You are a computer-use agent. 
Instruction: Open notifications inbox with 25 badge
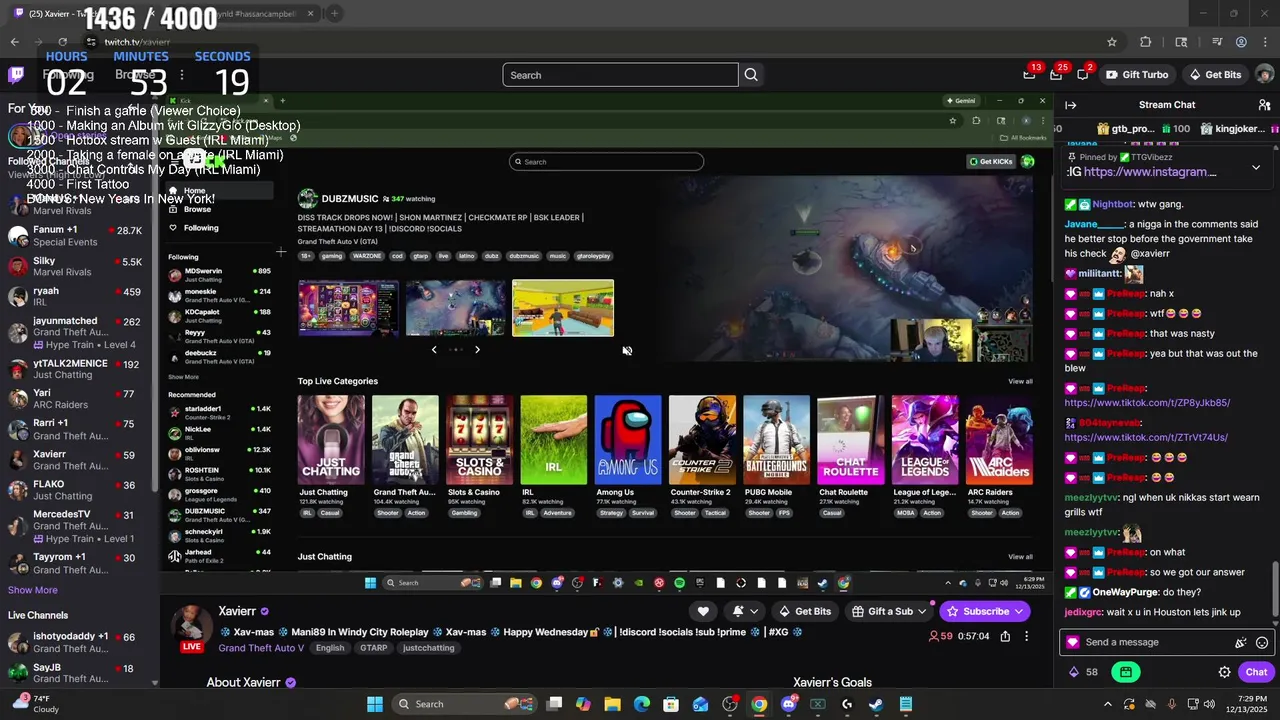[x=1056, y=75]
